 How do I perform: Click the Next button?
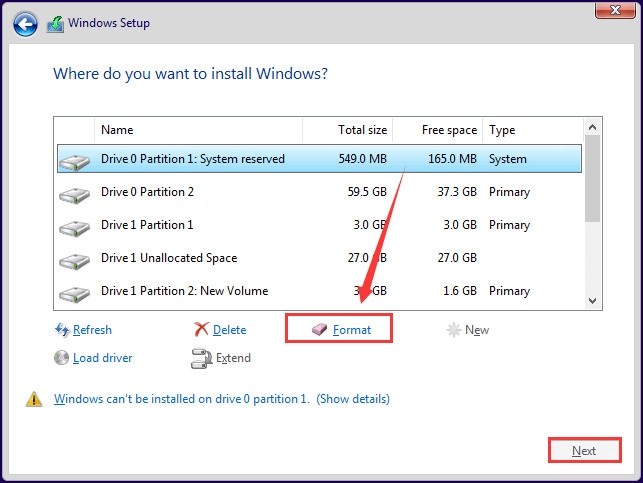pyautogui.click(x=584, y=450)
